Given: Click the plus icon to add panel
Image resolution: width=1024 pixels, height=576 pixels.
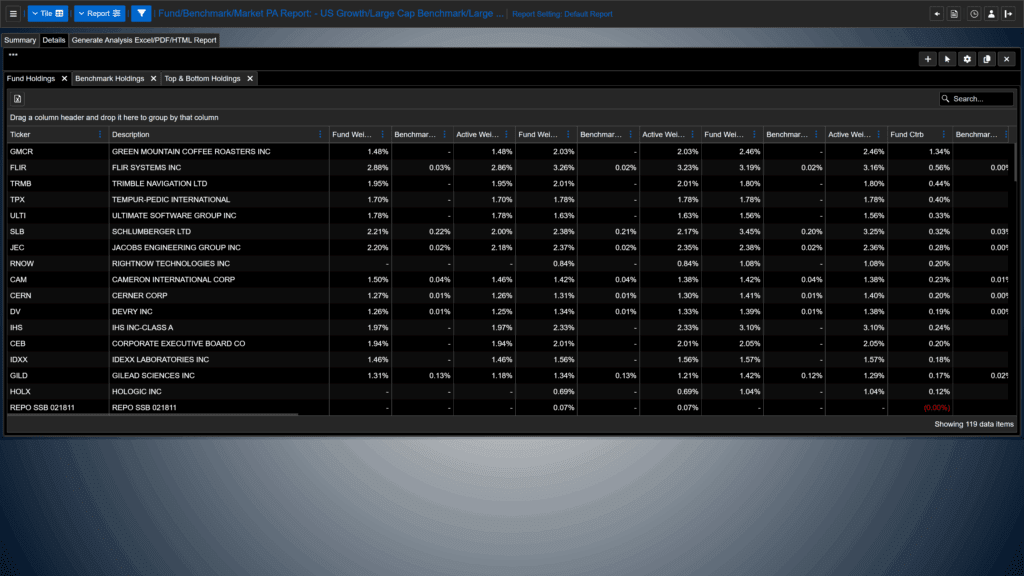Looking at the screenshot, I should 927,59.
